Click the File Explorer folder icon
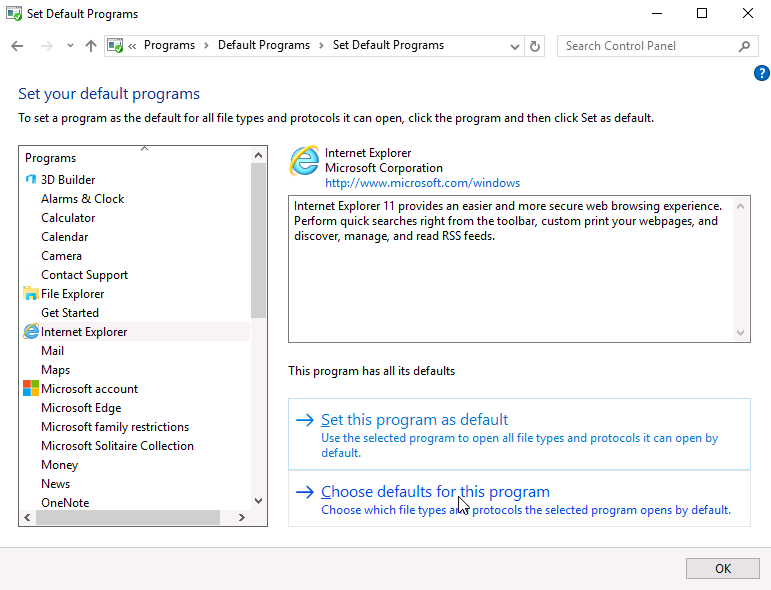 [x=31, y=294]
